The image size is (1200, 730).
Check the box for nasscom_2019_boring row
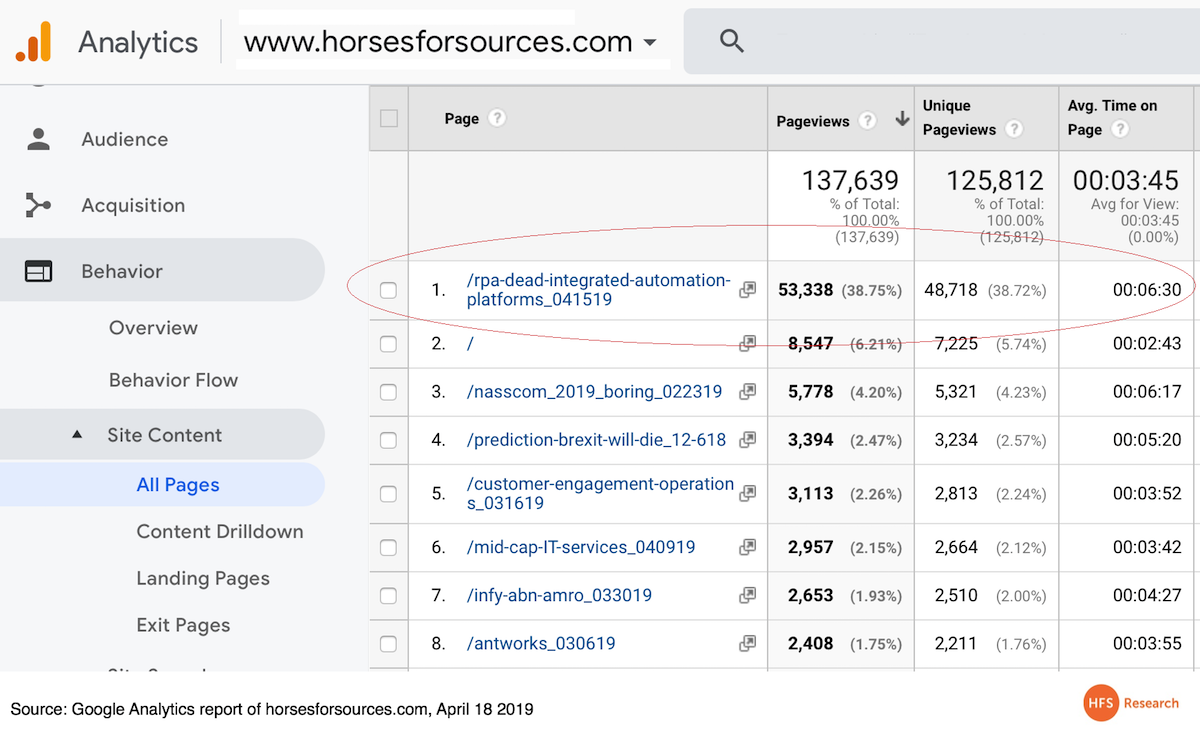coord(389,392)
